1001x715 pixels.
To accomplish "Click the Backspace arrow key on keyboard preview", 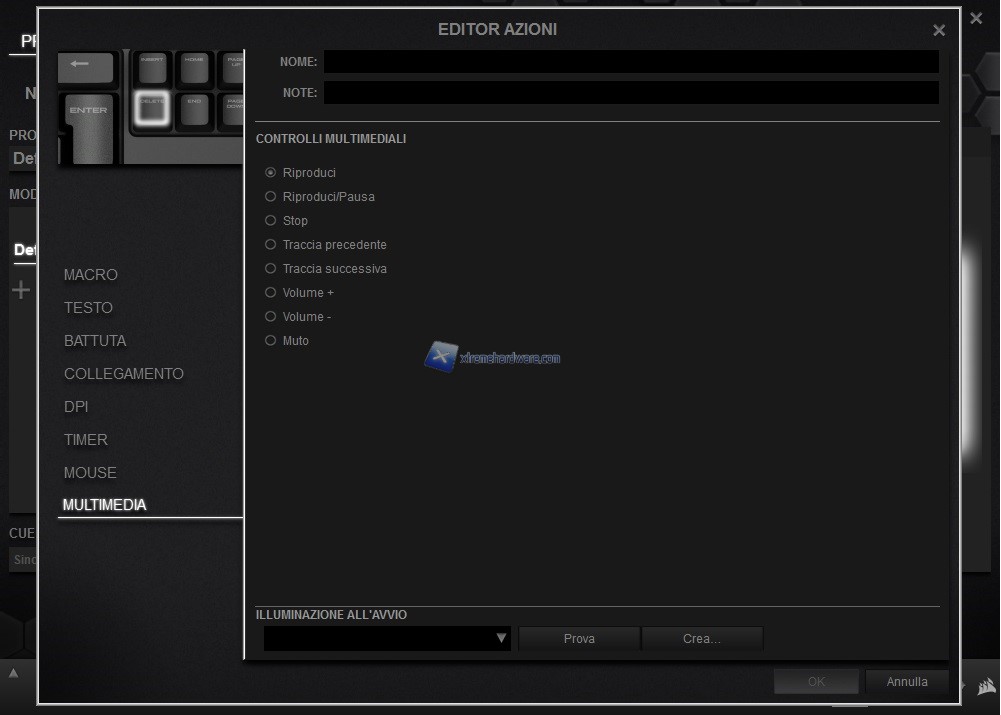I will point(88,66).
